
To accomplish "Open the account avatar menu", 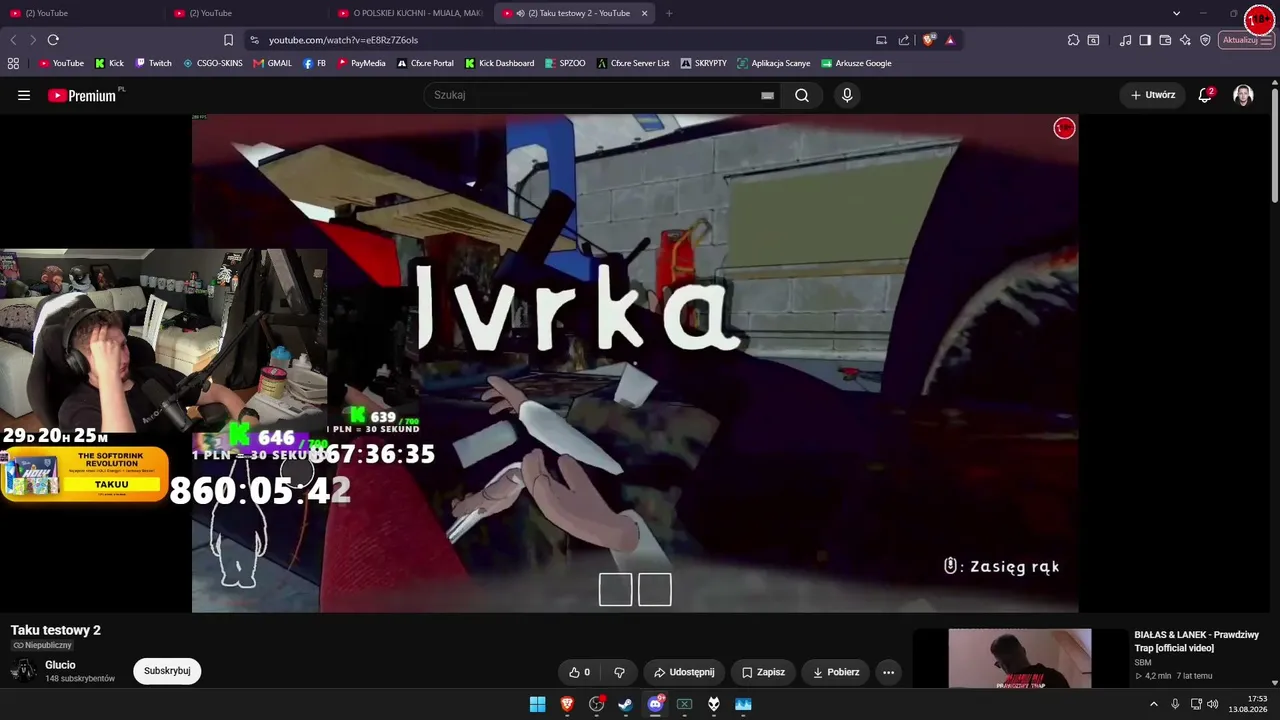I will click(1243, 95).
